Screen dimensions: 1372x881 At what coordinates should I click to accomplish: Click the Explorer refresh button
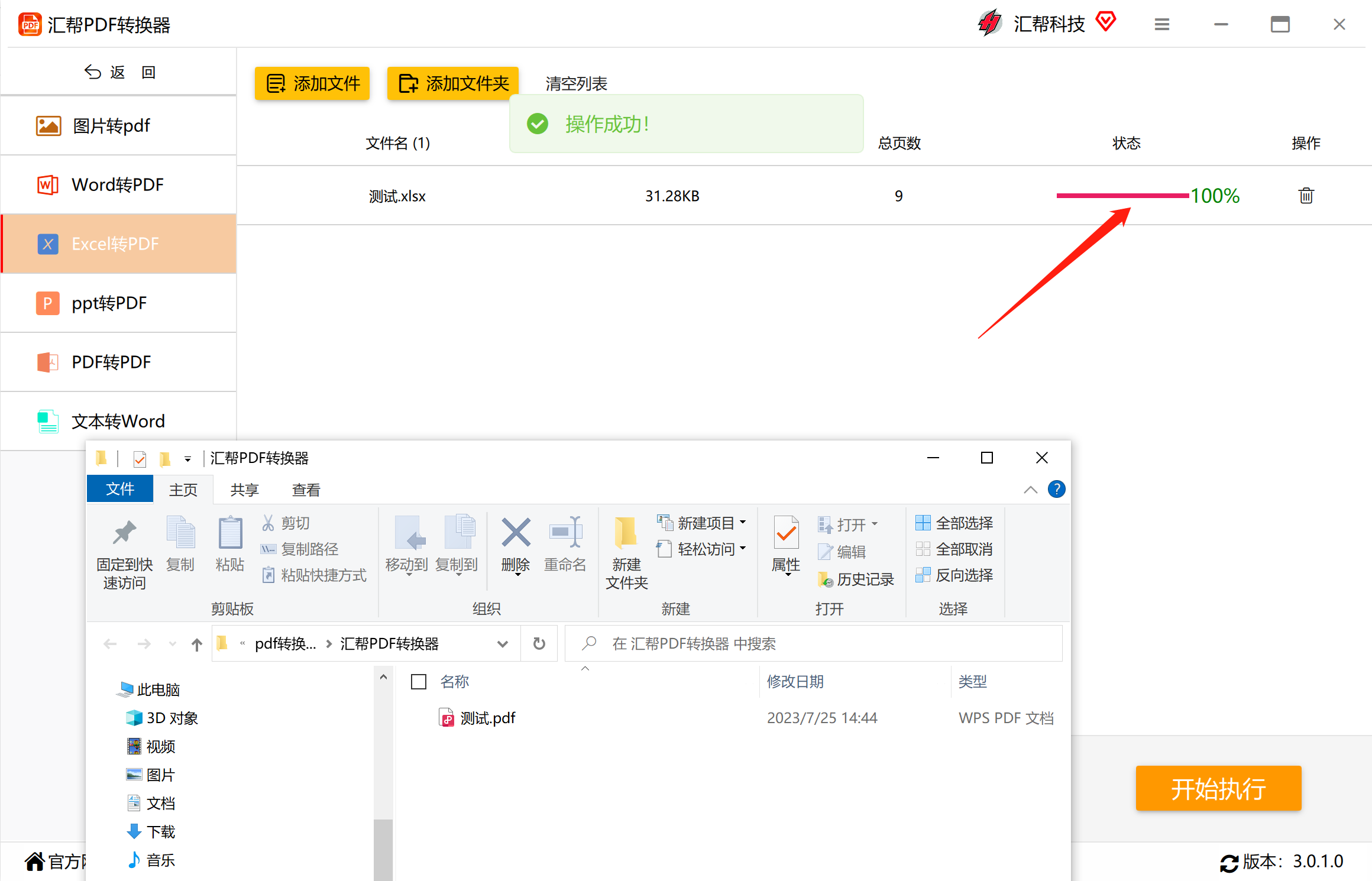coord(539,643)
